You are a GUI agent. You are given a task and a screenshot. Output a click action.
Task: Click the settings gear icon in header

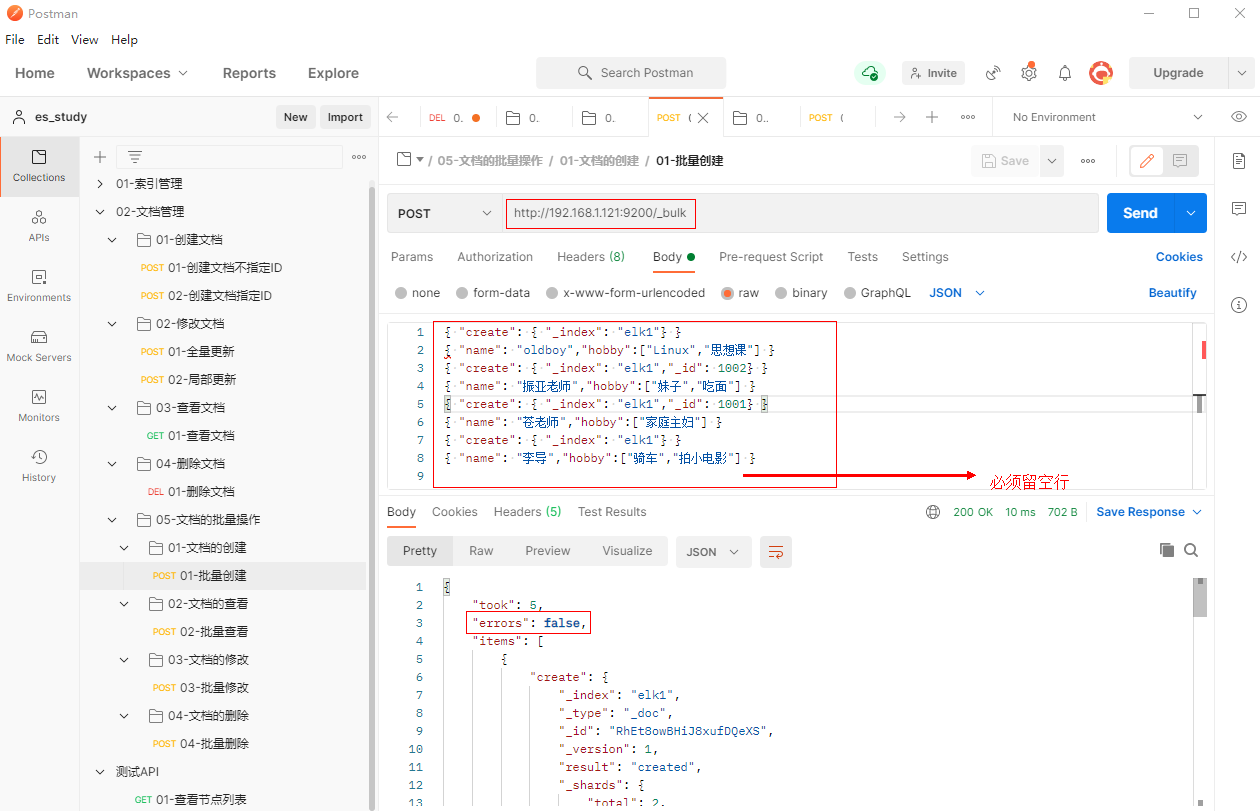[x=1029, y=73]
